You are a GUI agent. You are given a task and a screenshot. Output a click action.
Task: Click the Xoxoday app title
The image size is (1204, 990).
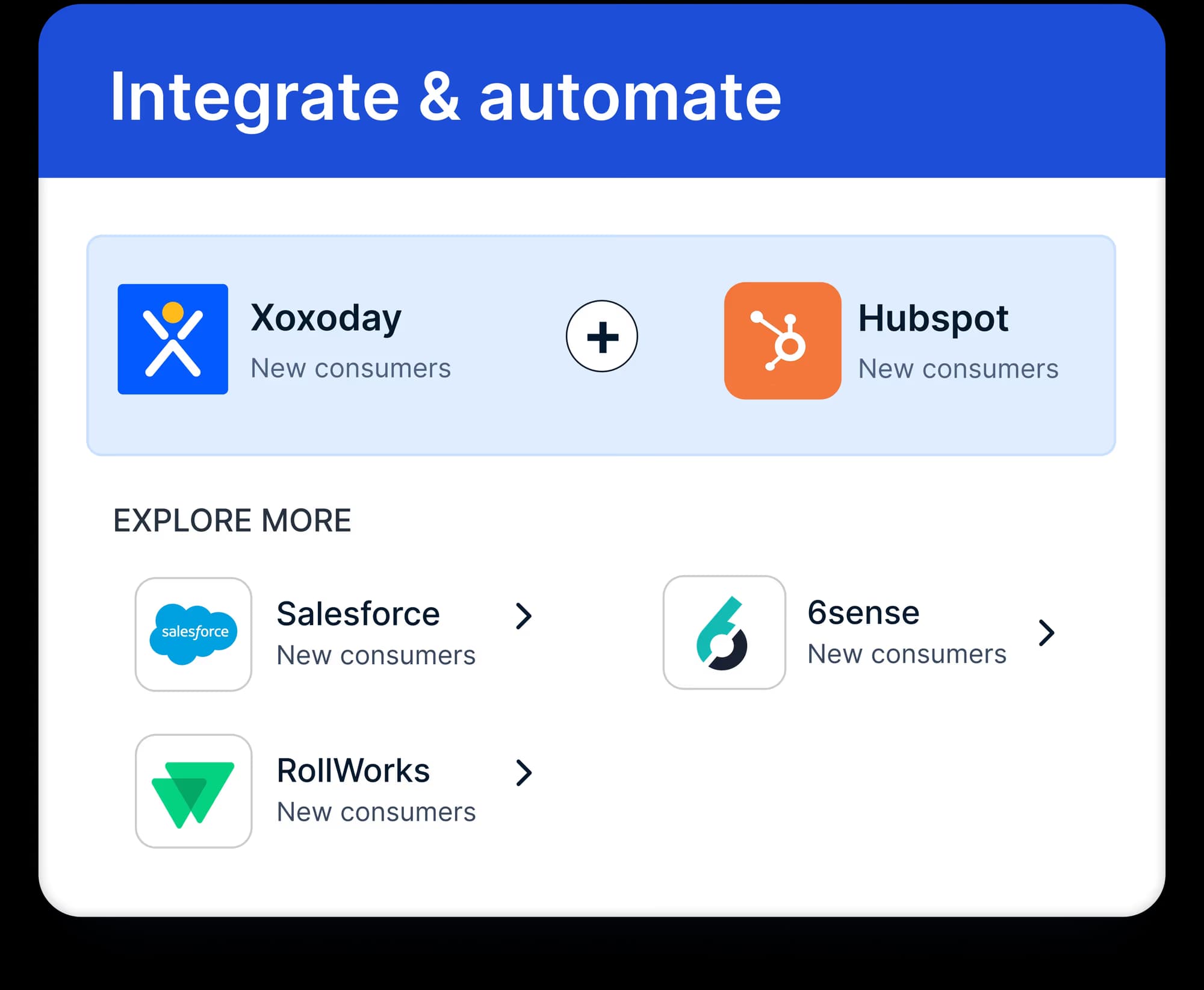click(x=326, y=319)
